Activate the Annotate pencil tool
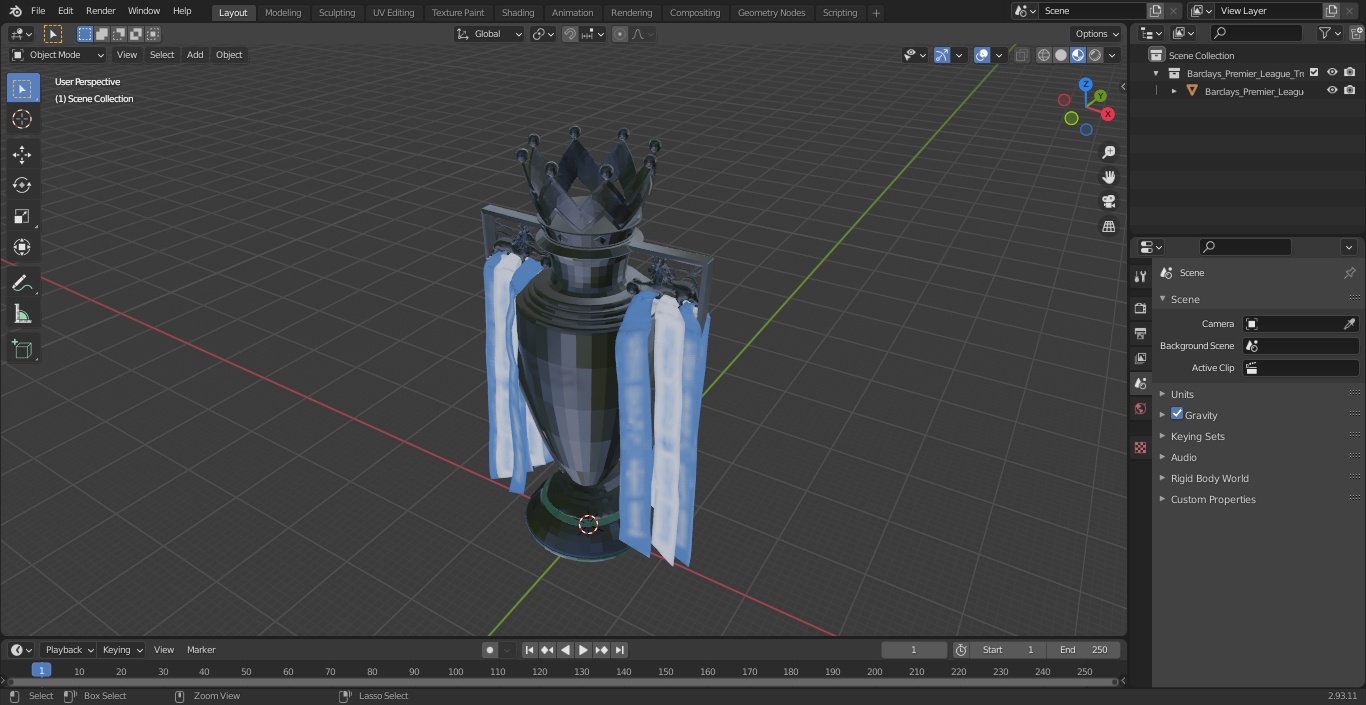1366x705 pixels. (22, 284)
